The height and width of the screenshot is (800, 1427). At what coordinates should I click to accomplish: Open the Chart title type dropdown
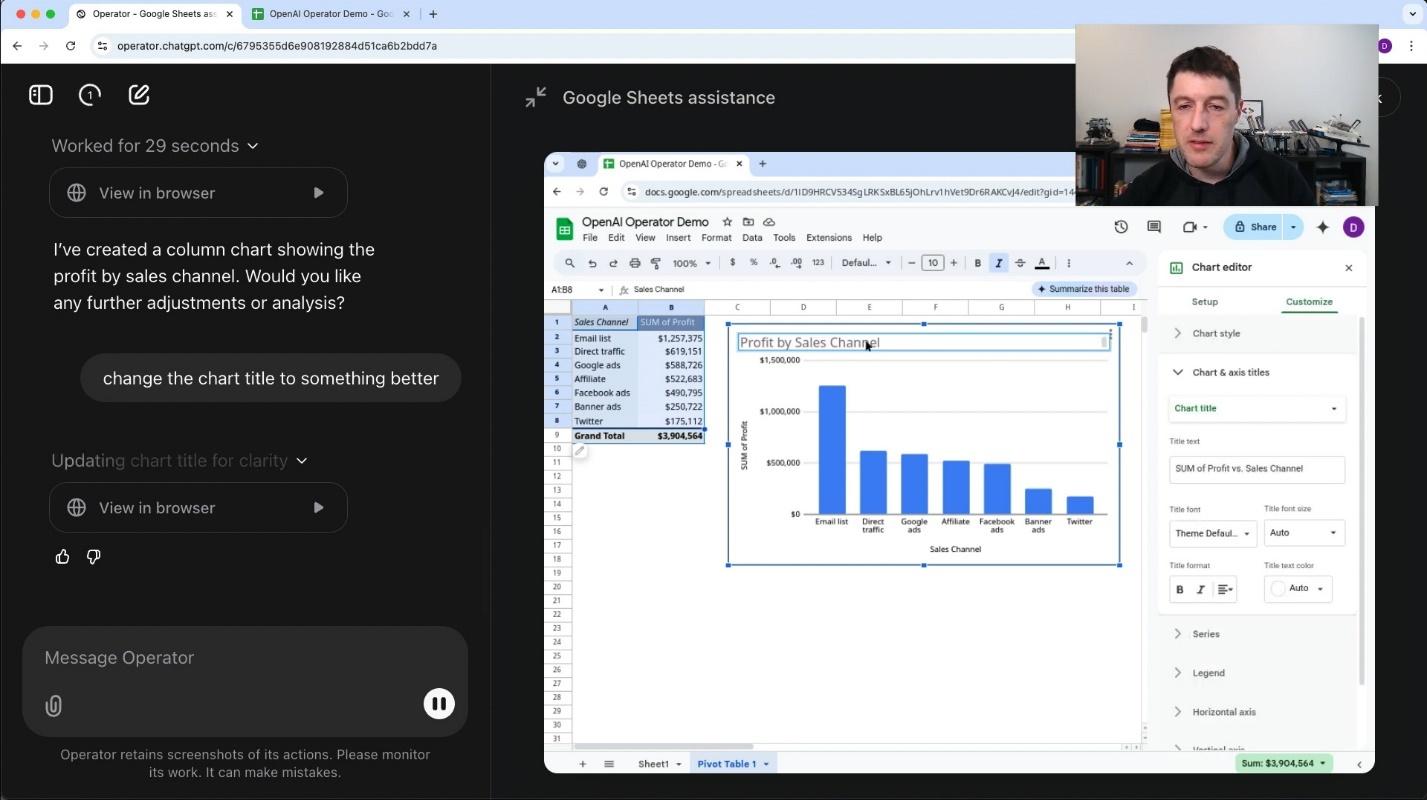(1257, 409)
